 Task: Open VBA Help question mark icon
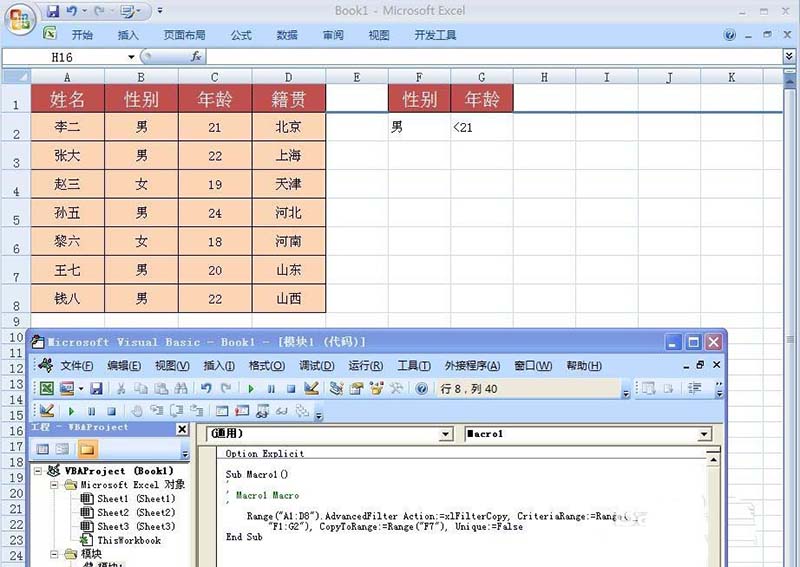(421, 389)
